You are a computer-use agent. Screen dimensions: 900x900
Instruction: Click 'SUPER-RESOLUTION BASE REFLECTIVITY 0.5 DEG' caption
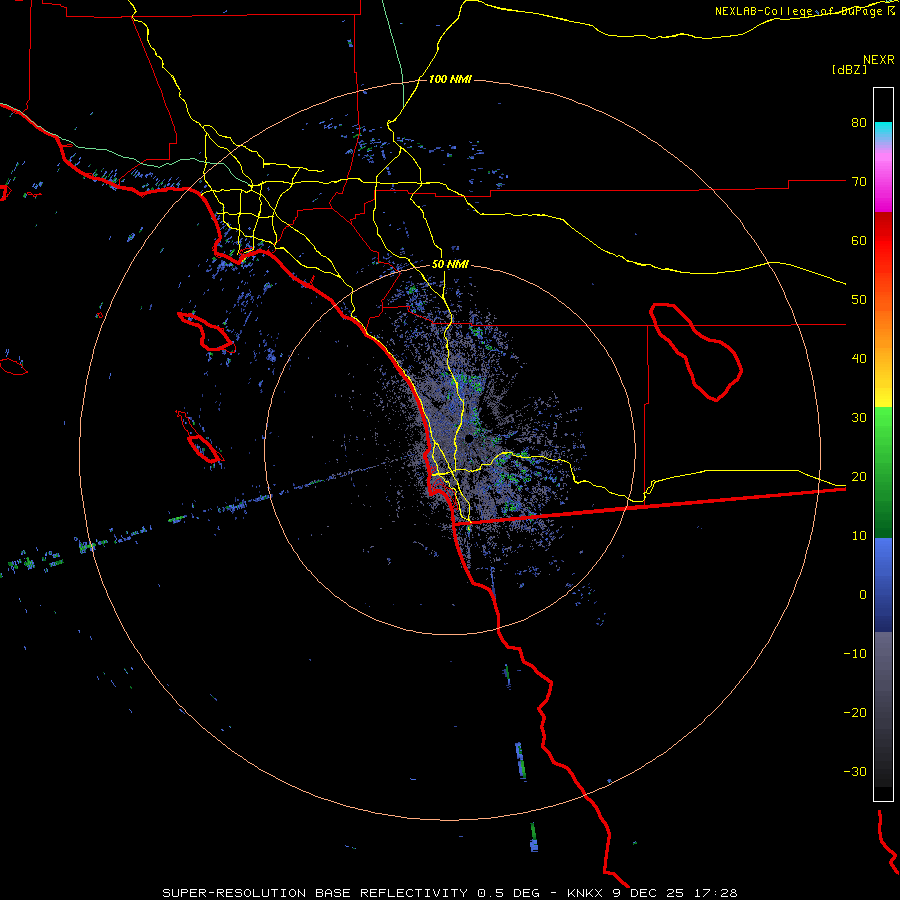click(x=351, y=893)
